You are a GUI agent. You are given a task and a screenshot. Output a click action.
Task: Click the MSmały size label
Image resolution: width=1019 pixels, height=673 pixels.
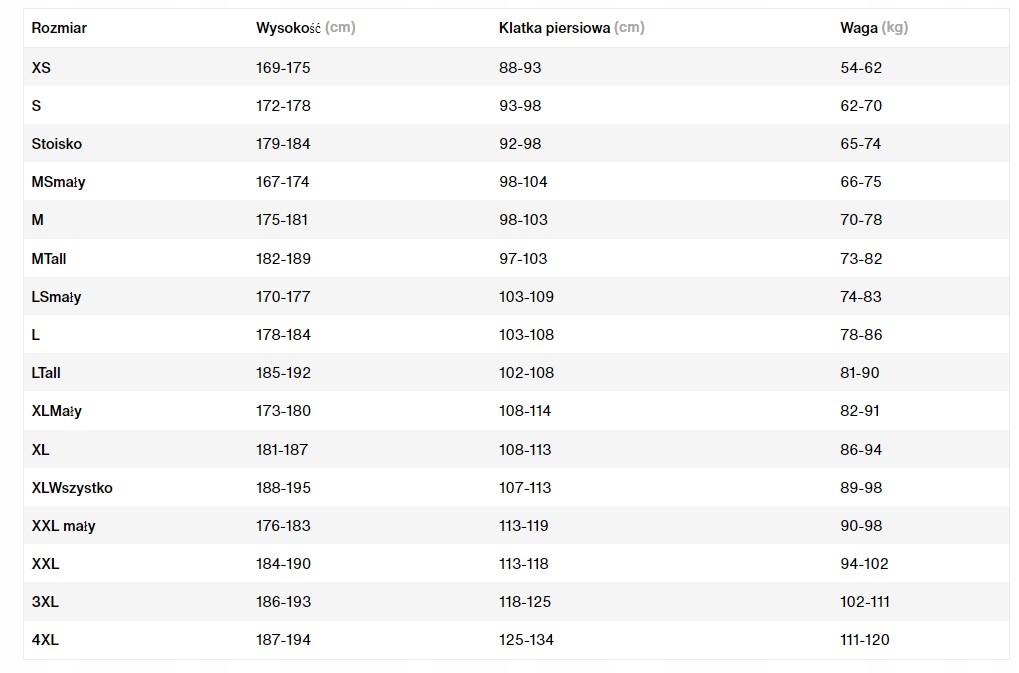(59, 182)
